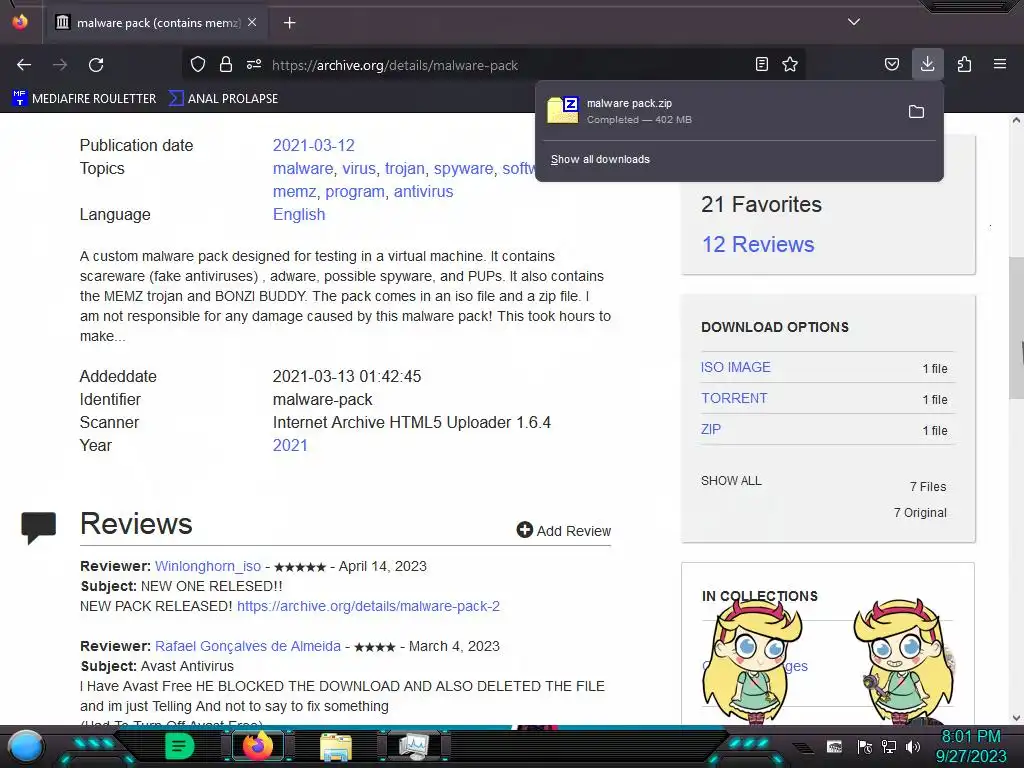The width and height of the screenshot is (1024, 768).
Task: Open the antivirus topic link
Action: tap(423, 191)
